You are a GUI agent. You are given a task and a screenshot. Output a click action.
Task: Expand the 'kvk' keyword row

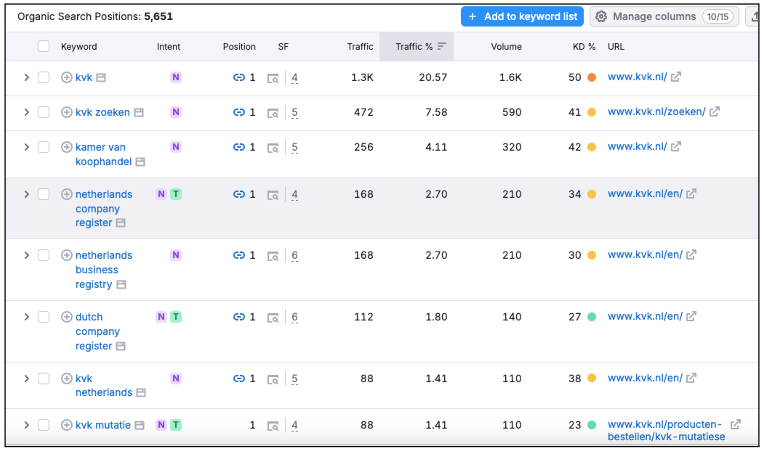(x=26, y=77)
